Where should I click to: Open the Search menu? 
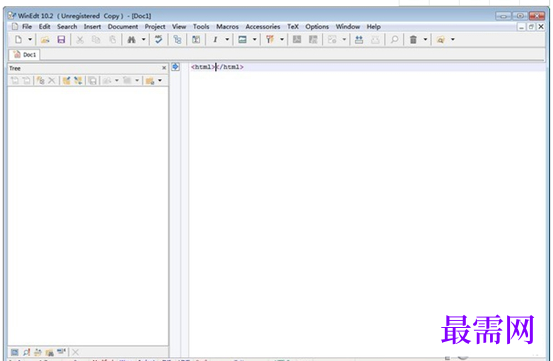[67, 26]
